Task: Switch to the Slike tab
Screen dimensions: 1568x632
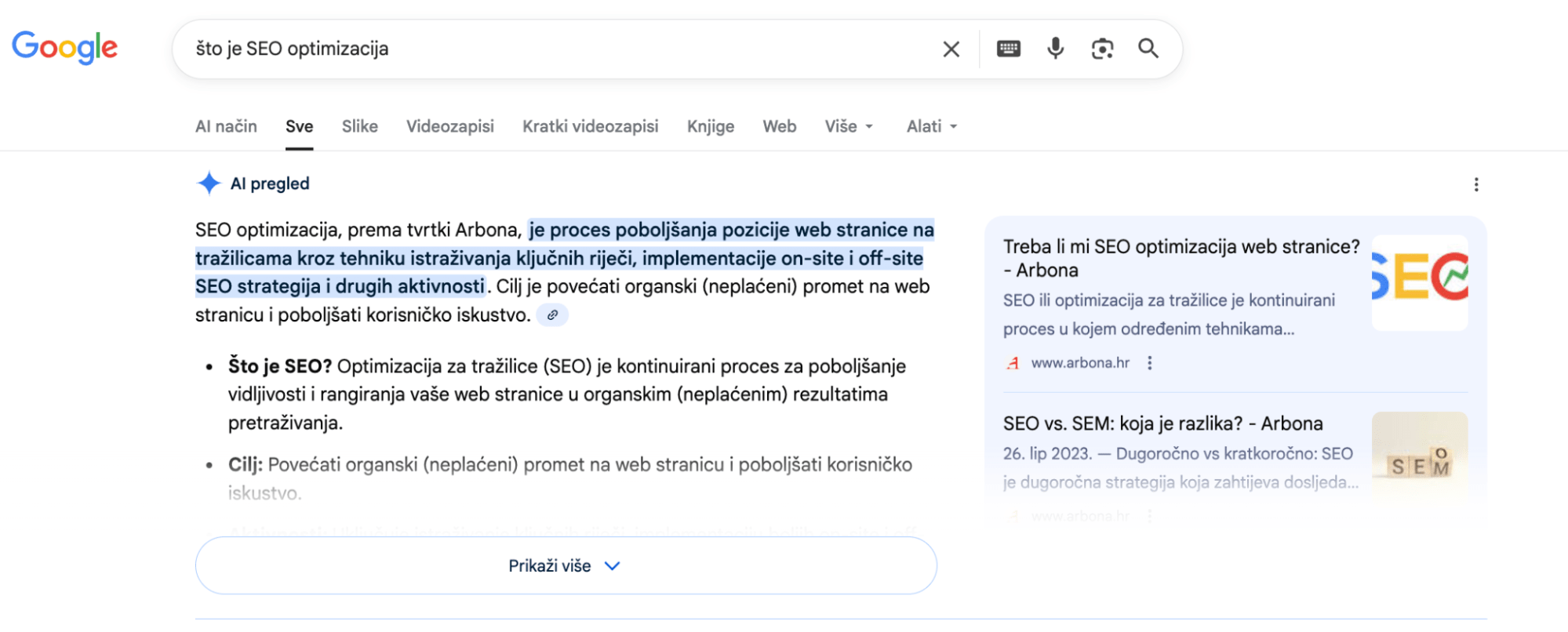Action: coord(359,125)
